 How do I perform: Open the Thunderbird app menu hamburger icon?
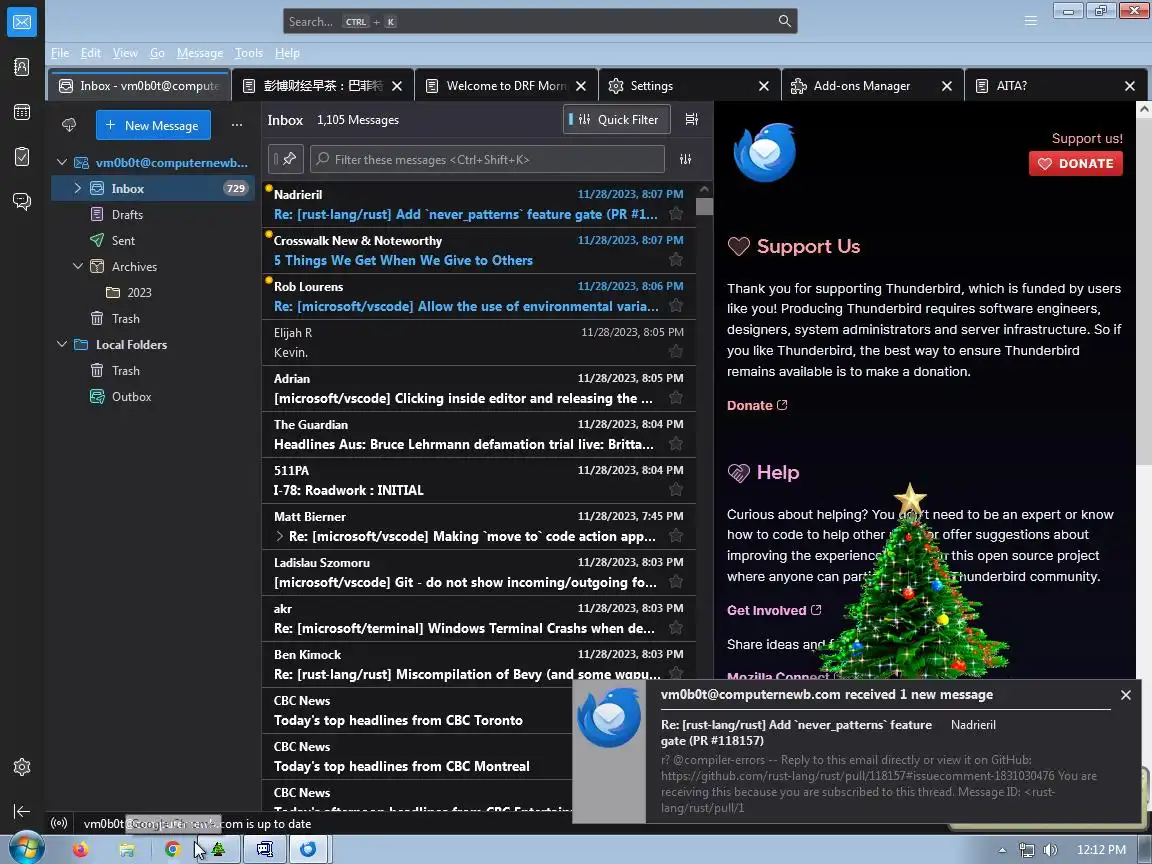click(x=1031, y=21)
